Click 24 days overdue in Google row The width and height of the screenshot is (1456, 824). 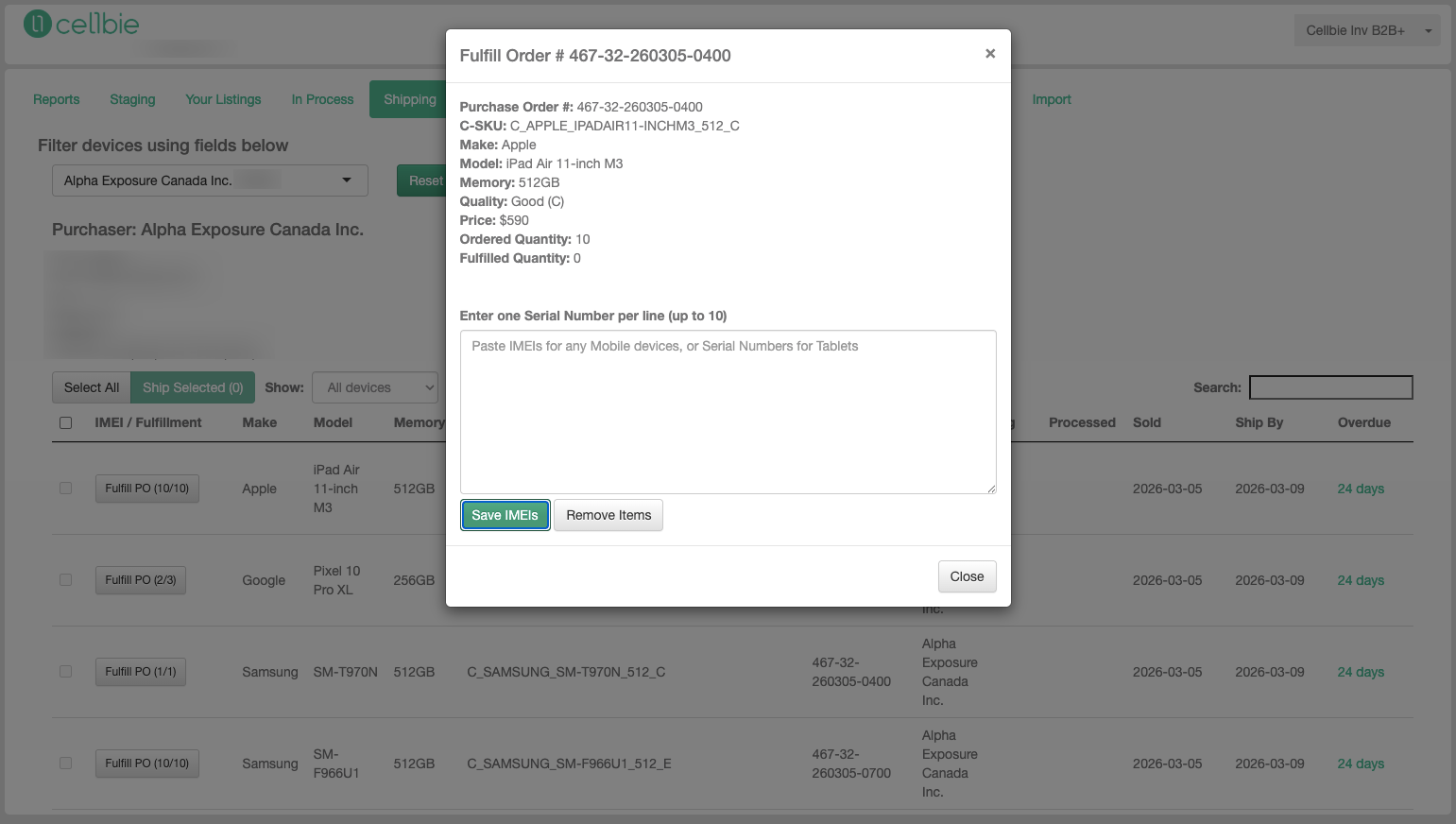point(1361,580)
